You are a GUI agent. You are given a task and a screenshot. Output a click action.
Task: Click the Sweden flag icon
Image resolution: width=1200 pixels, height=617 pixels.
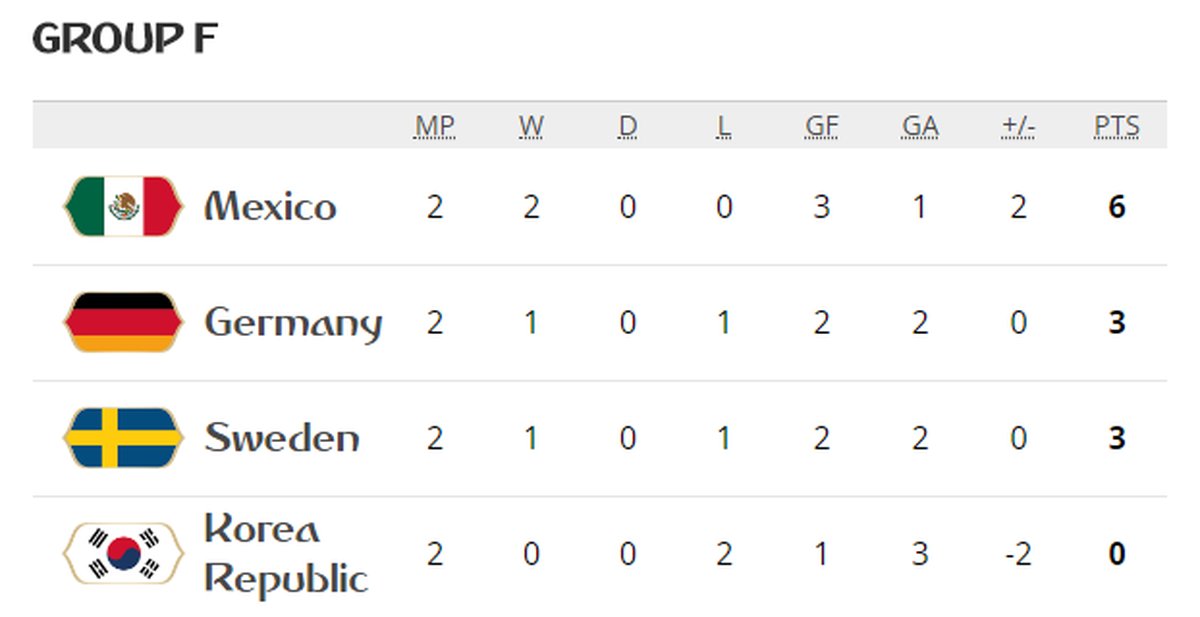coord(124,438)
